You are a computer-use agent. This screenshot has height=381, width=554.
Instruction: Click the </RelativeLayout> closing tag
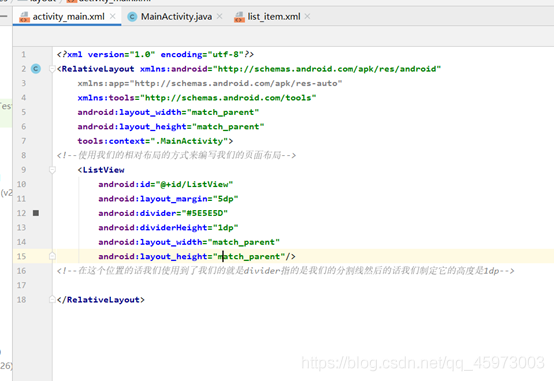[101, 300]
